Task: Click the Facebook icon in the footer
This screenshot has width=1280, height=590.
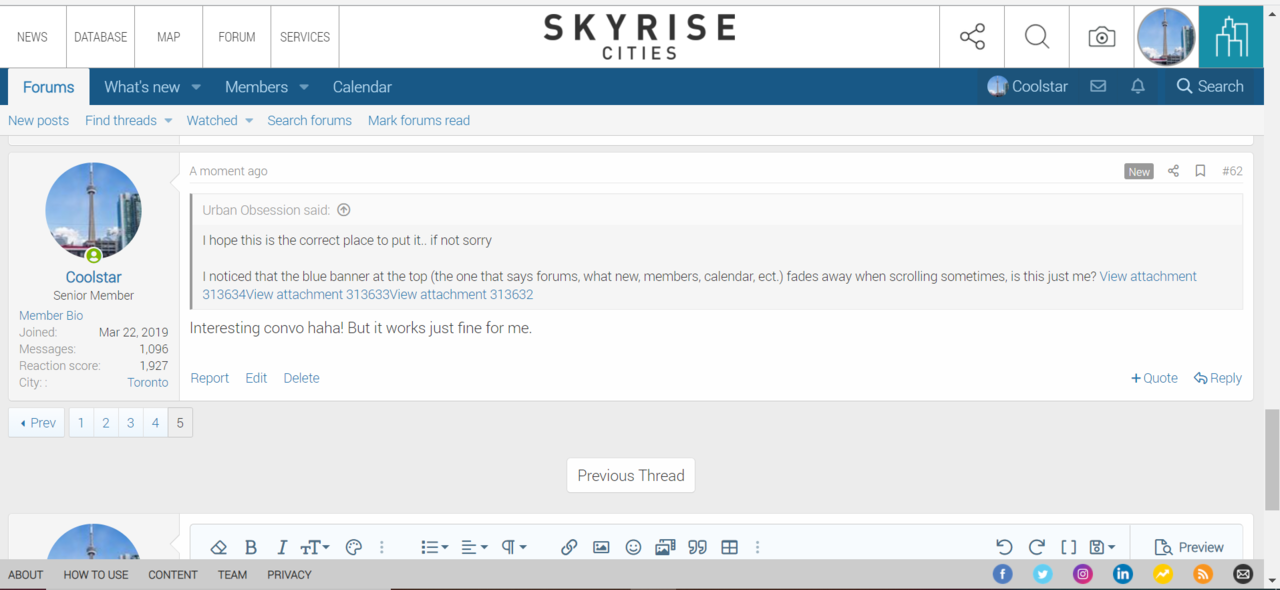Action: (x=1002, y=574)
